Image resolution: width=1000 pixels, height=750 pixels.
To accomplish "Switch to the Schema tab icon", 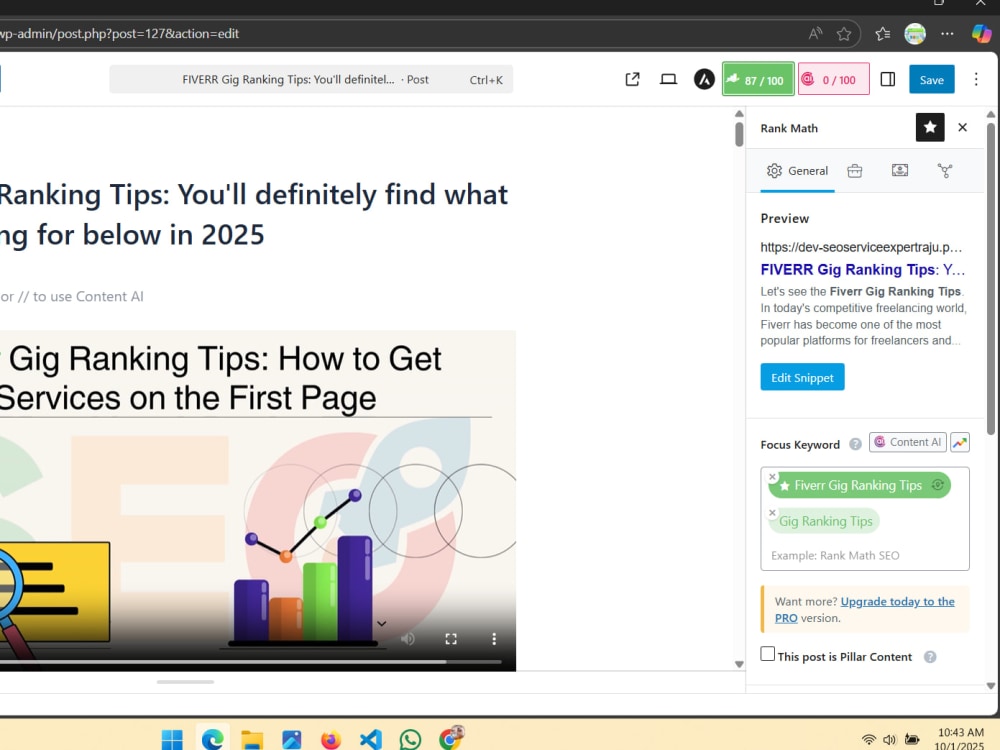I will [x=900, y=170].
